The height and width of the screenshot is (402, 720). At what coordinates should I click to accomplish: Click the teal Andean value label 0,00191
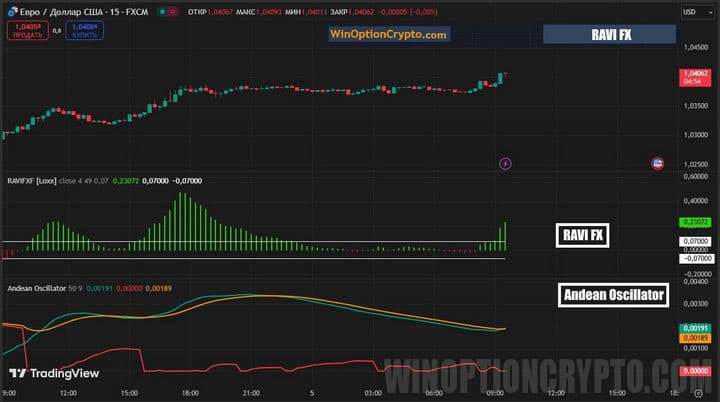[693, 328]
